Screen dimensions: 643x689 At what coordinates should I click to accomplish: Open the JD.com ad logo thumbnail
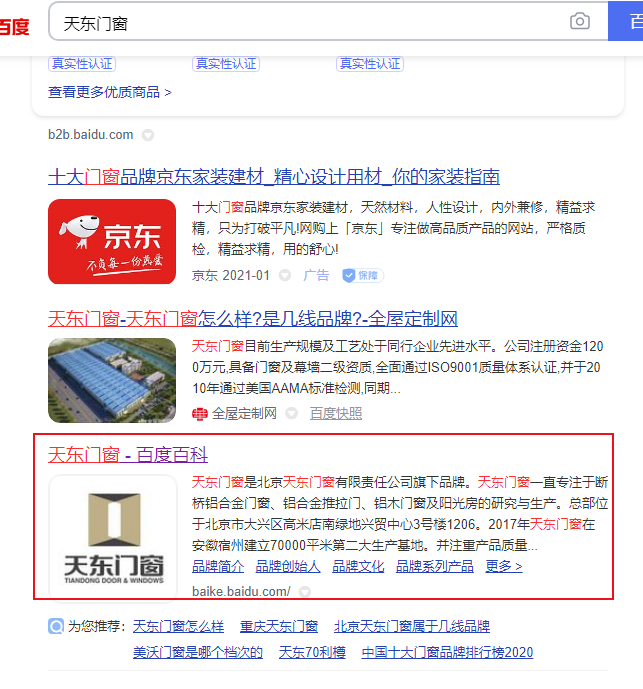[112, 241]
